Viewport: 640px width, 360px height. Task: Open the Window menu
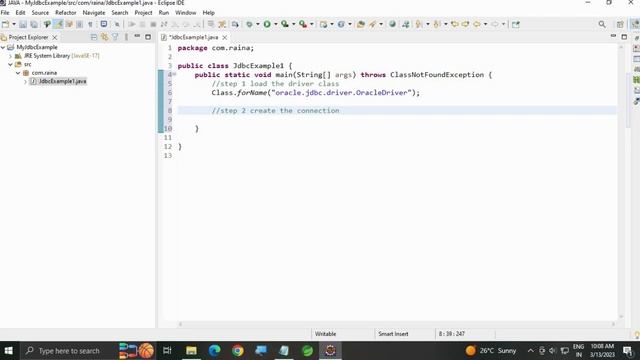(186, 13)
